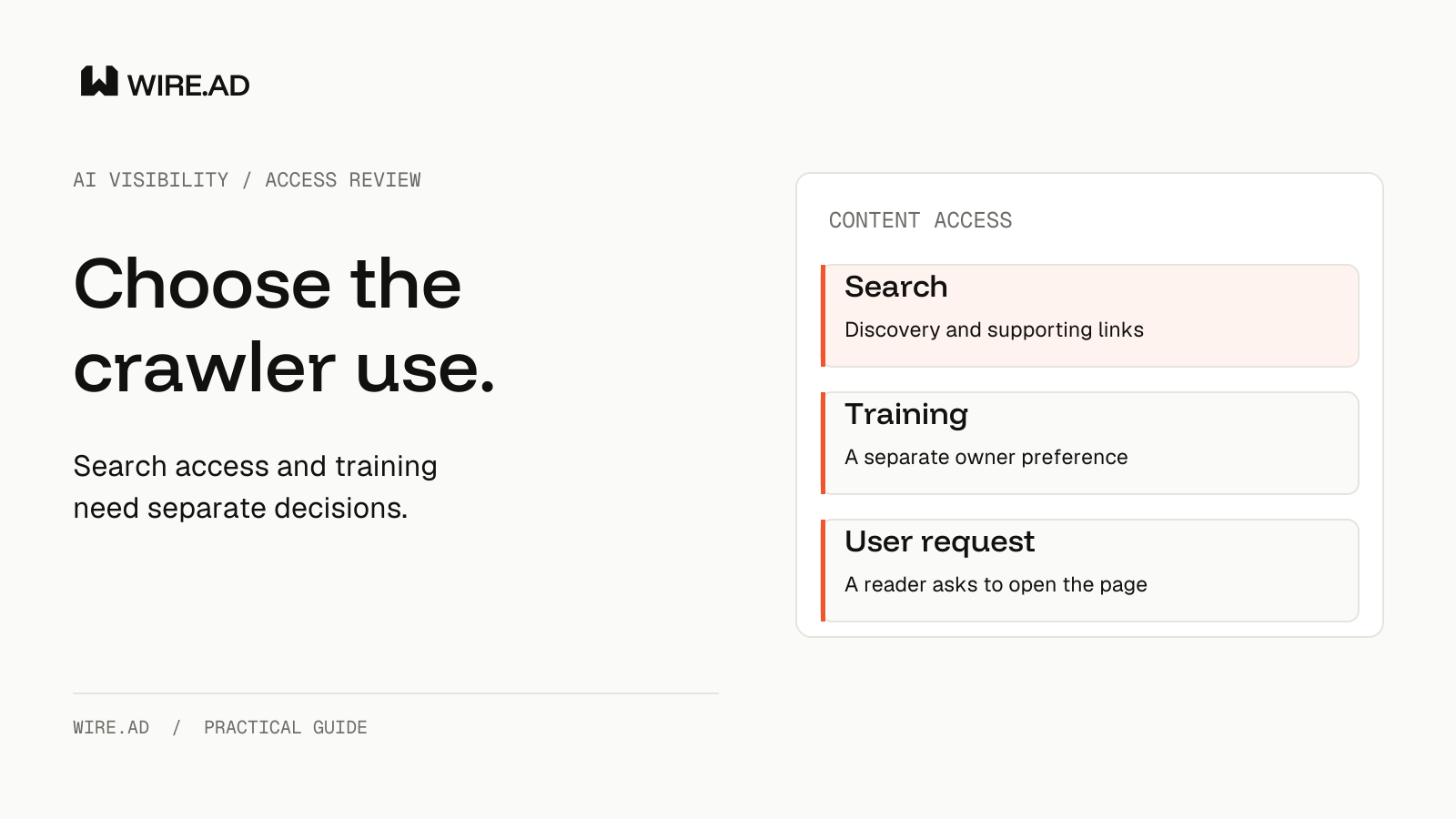Select the Training access card
1456x819 pixels.
coord(1090,443)
